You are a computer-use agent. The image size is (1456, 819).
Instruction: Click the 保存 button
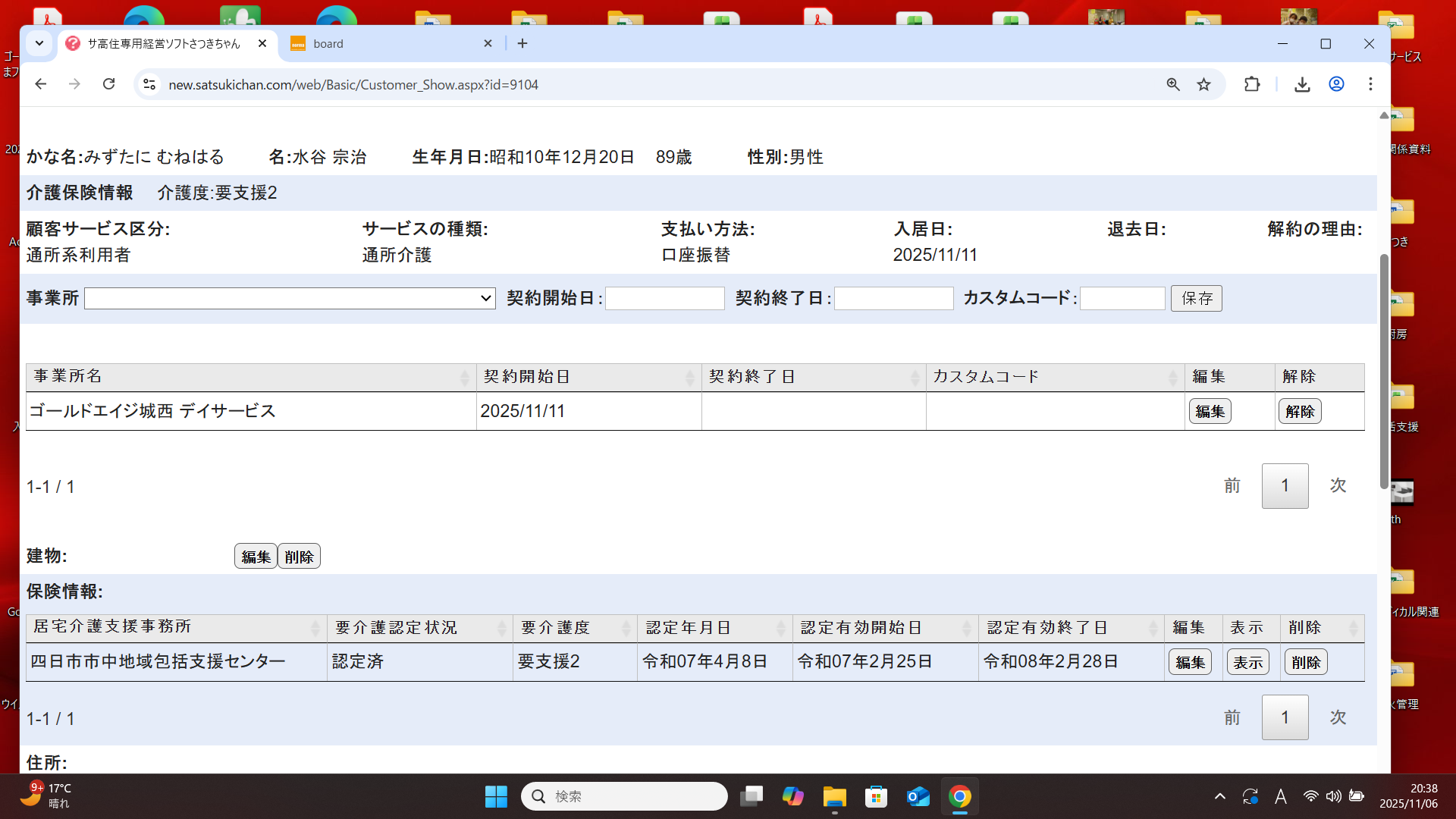point(1196,298)
